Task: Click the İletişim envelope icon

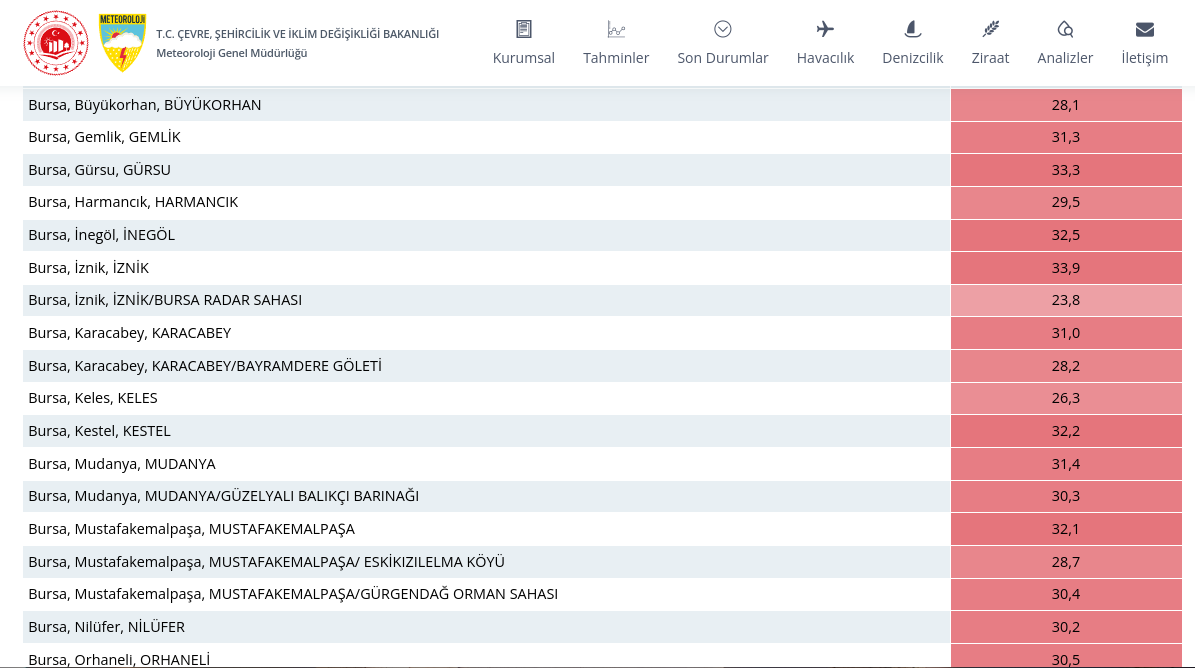Action: (1145, 29)
